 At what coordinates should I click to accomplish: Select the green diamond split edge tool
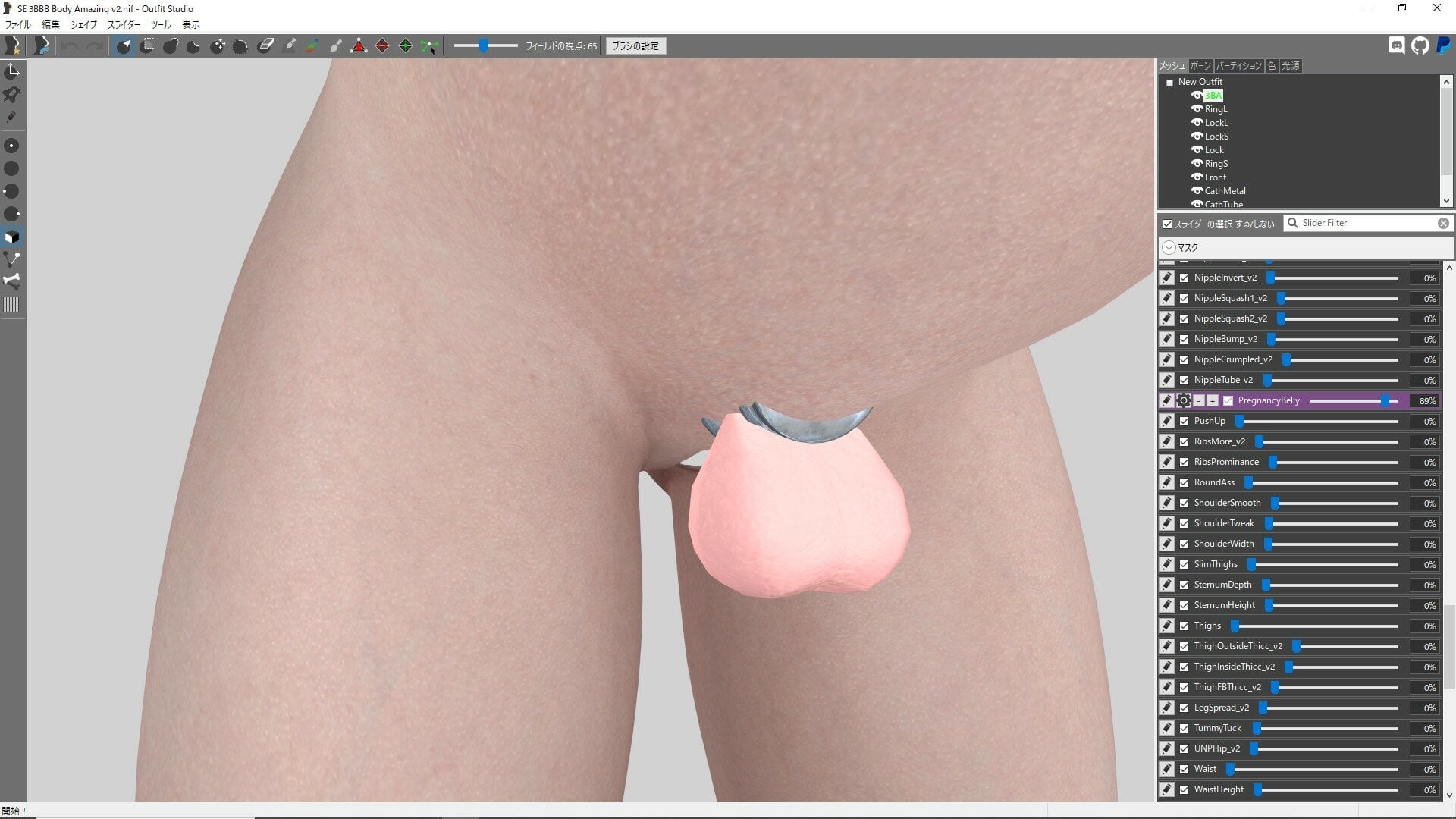(x=406, y=46)
